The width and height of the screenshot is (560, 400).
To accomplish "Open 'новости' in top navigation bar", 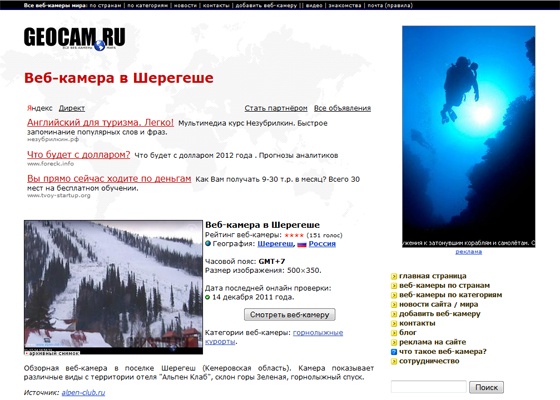I will click(185, 5).
